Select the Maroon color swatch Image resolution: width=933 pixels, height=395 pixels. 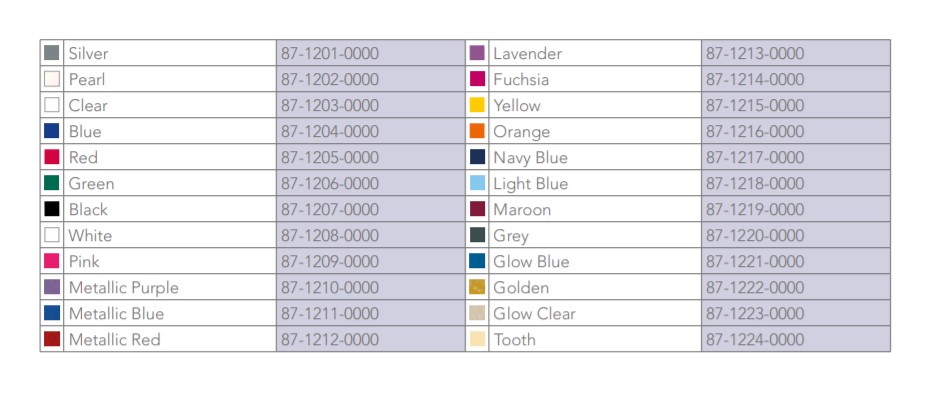click(477, 209)
